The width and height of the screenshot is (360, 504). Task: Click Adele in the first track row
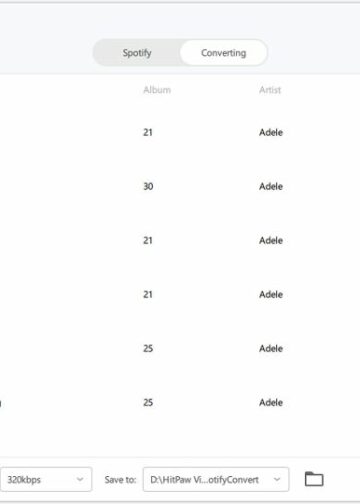click(x=271, y=132)
